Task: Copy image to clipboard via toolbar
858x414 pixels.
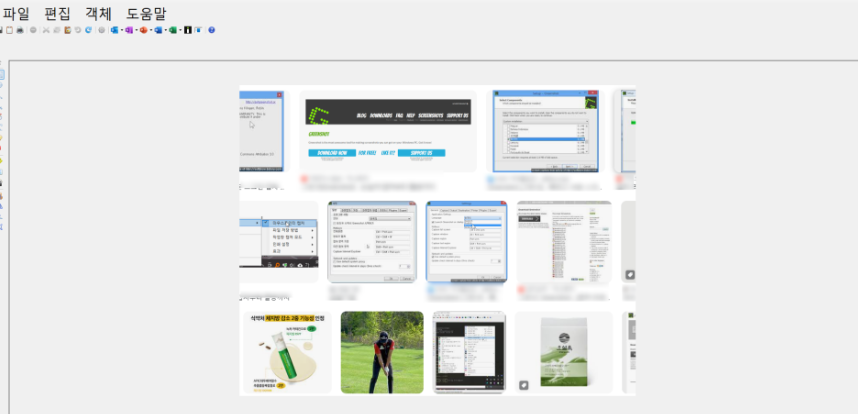Action: click(x=9, y=30)
